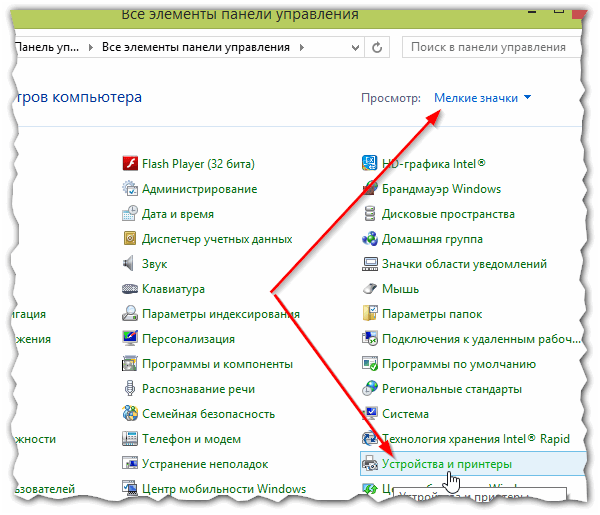This screenshot has width=600, height=515.
Task: Open Значки области уведомлений link
Action: (464, 264)
